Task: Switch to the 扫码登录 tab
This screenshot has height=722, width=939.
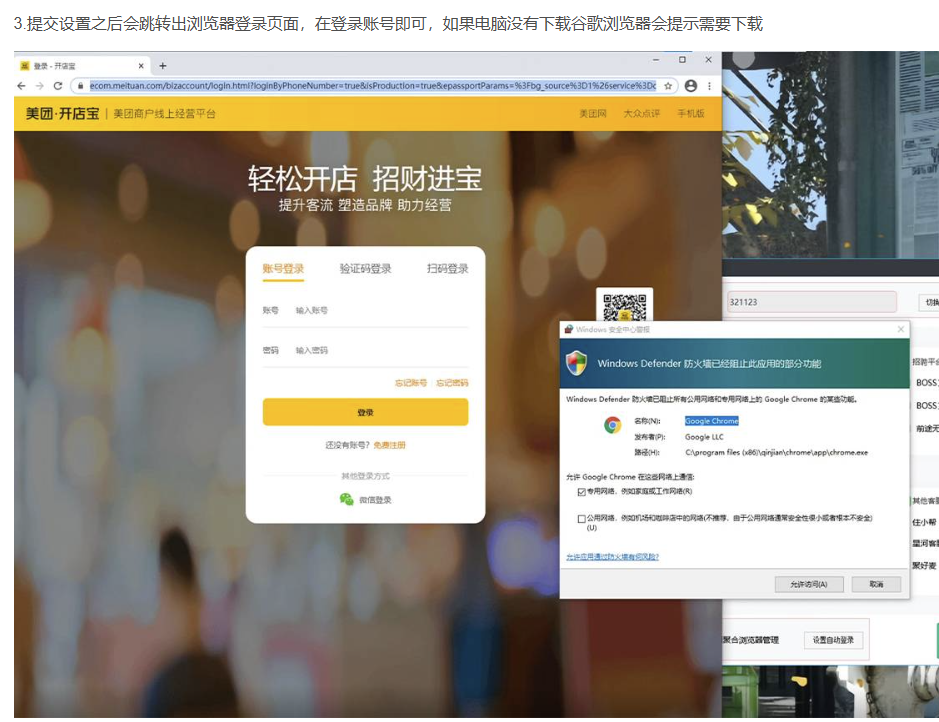Action: coord(447,269)
